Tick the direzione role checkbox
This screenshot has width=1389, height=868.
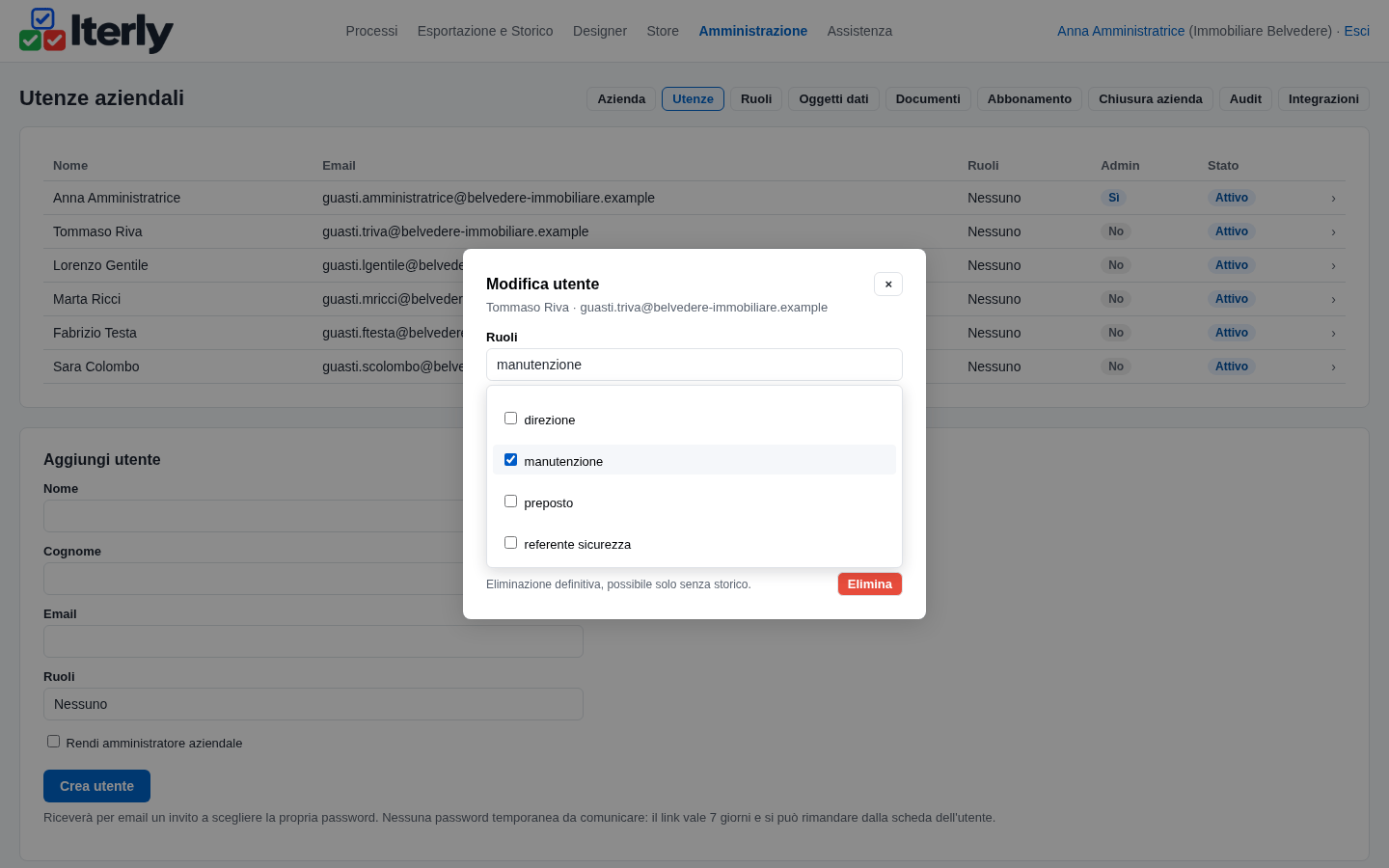(511, 419)
